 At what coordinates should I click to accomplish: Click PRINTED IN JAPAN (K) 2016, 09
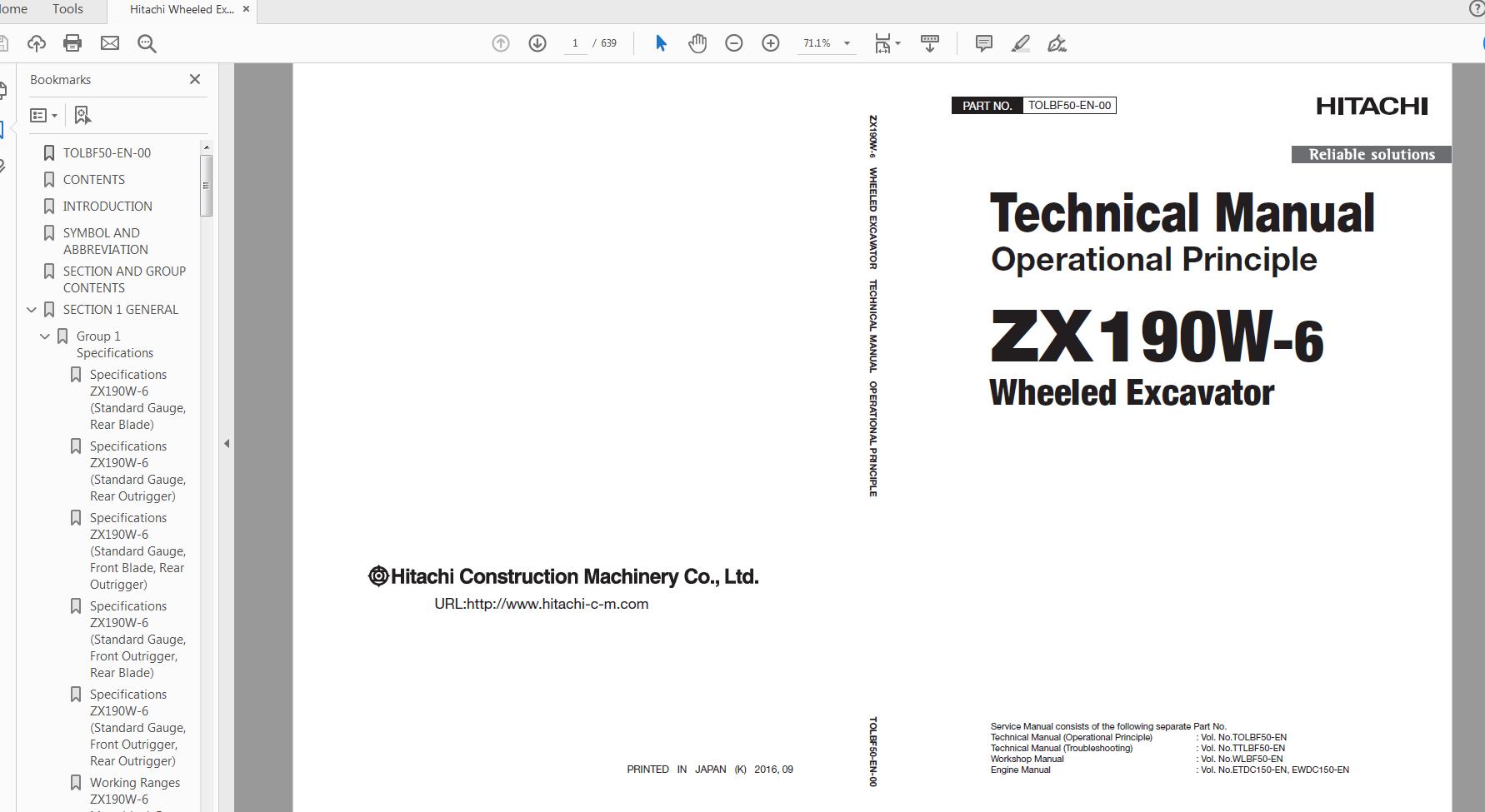coord(710,770)
